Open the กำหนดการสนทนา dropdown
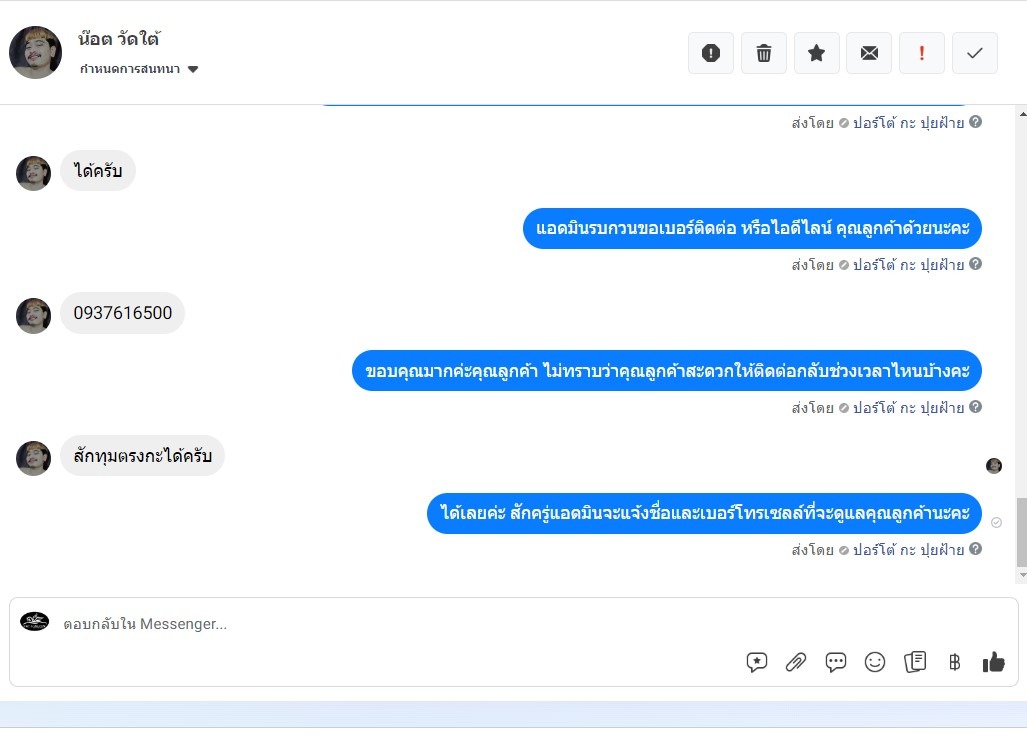Image resolution: width=1027 pixels, height=738 pixels. 139,69
